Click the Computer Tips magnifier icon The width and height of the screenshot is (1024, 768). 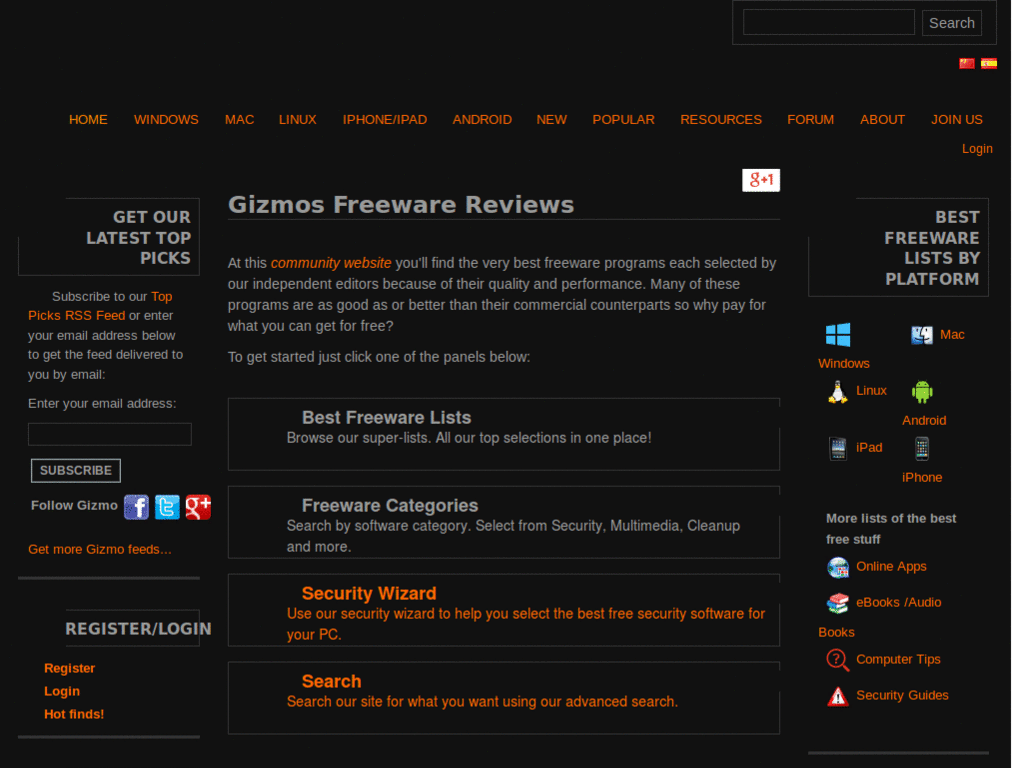(x=838, y=660)
